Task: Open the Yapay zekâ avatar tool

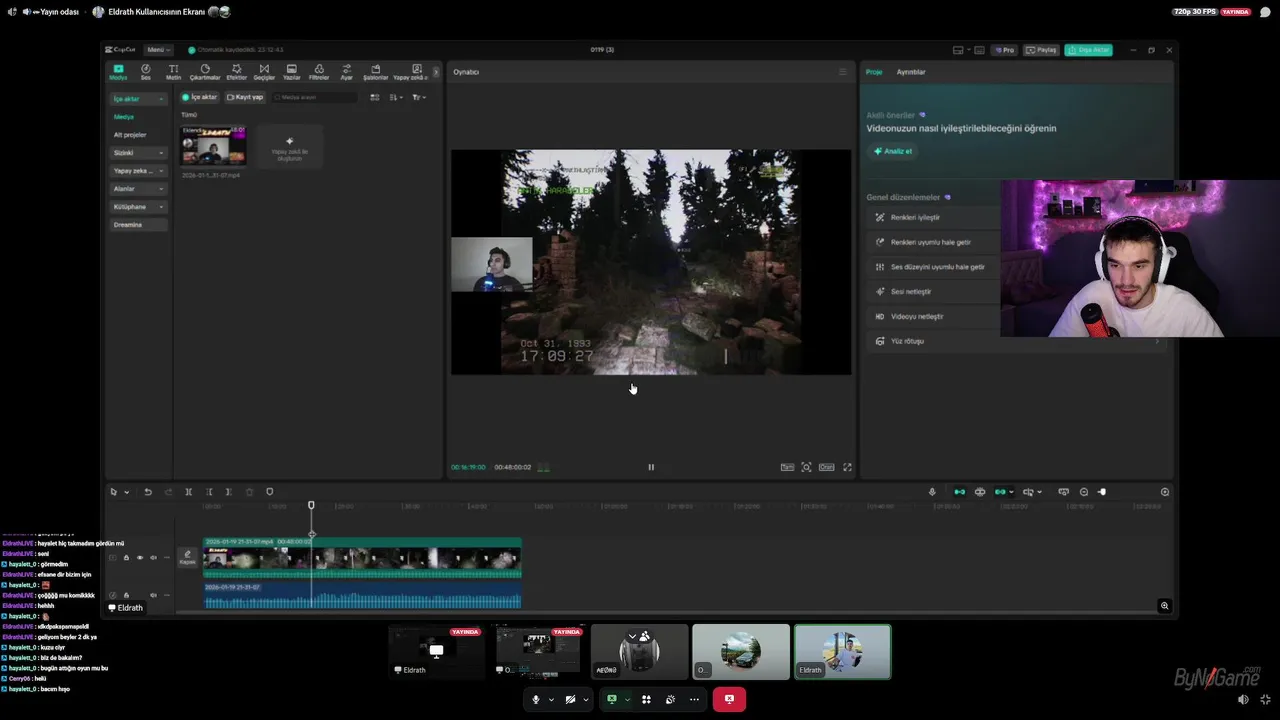Action: point(410,72)
